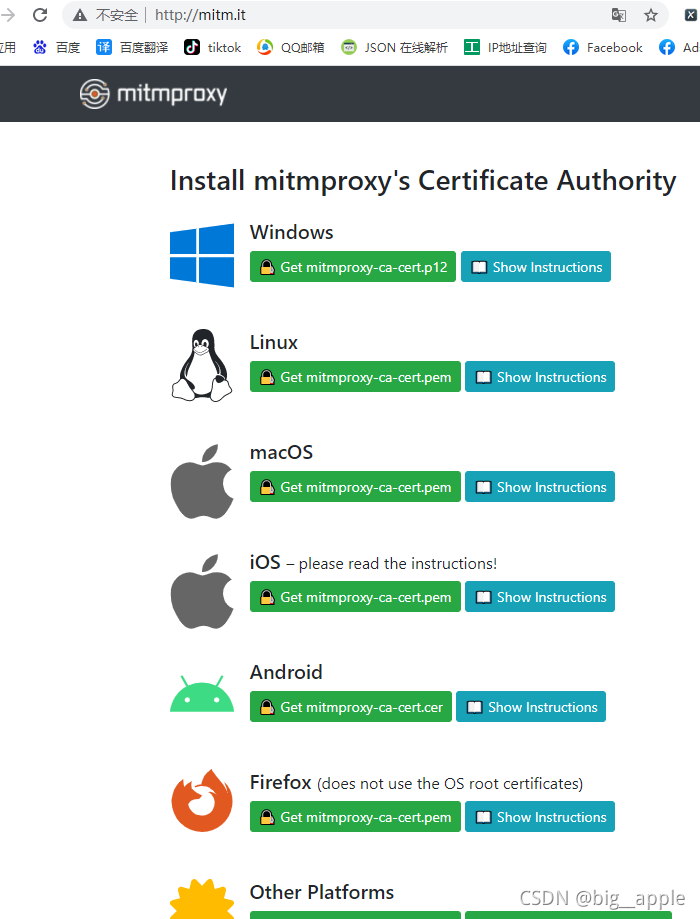Click the Other Platforms heading
Viewport: 700px width, 919px height.
tap(322, 892)
